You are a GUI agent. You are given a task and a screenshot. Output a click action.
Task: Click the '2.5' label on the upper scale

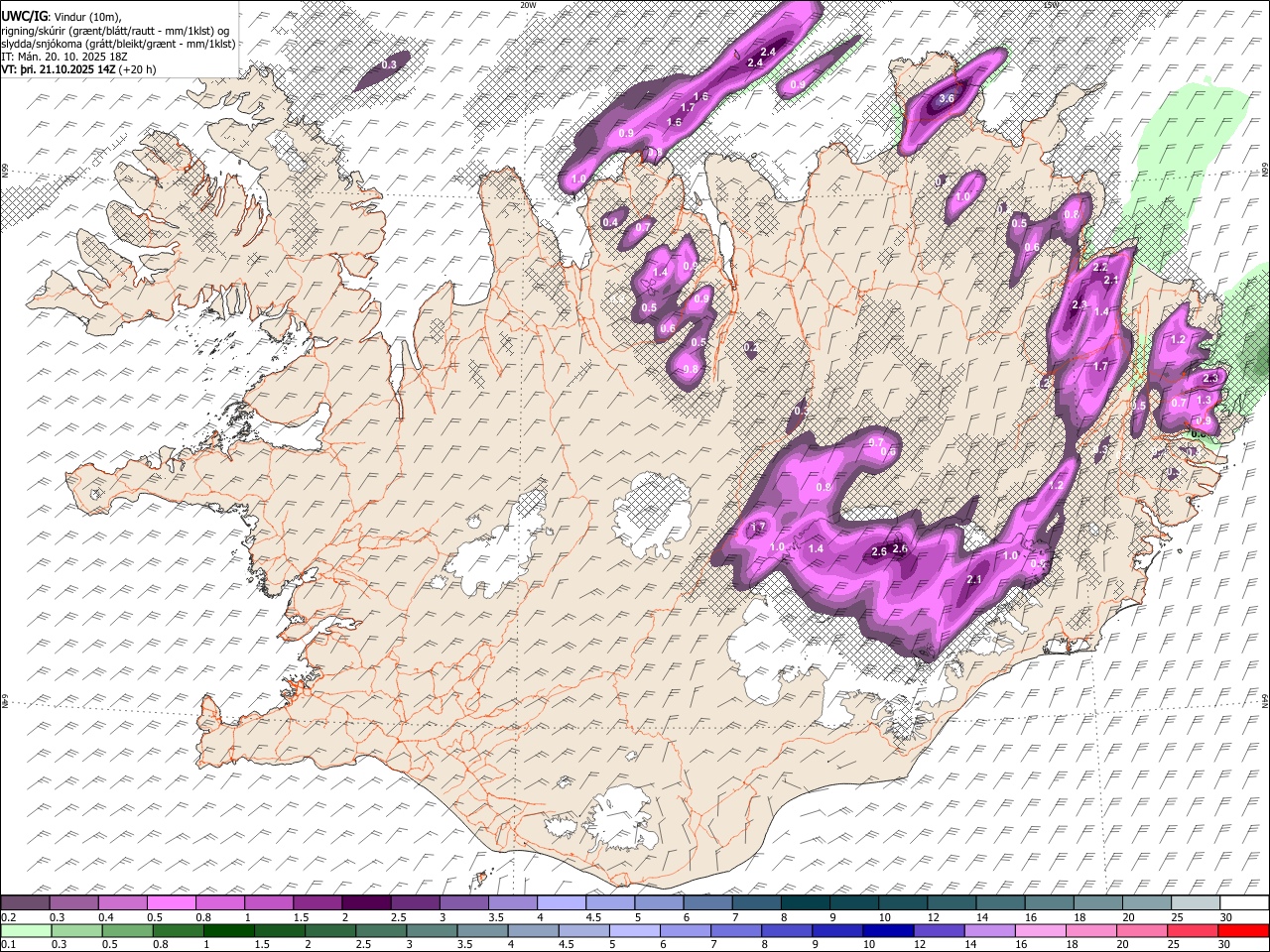coord(398,917)
